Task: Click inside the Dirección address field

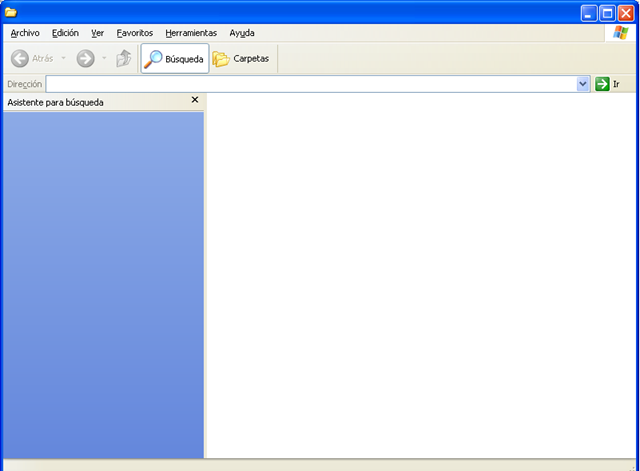Action: pos(311,84)
